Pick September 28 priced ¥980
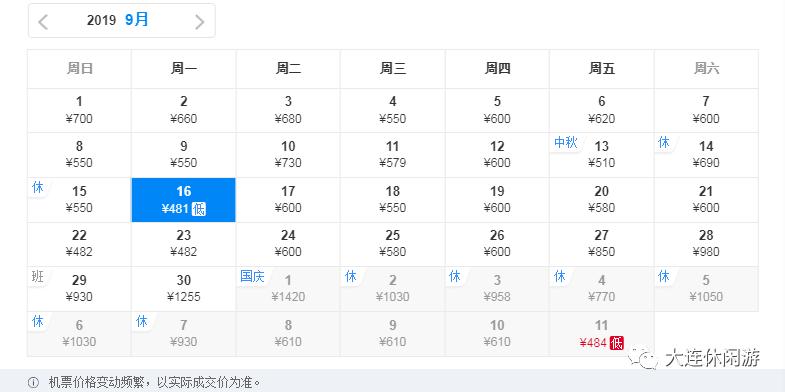785x392 pixels. pyautogui.click(x=706, y=244)
